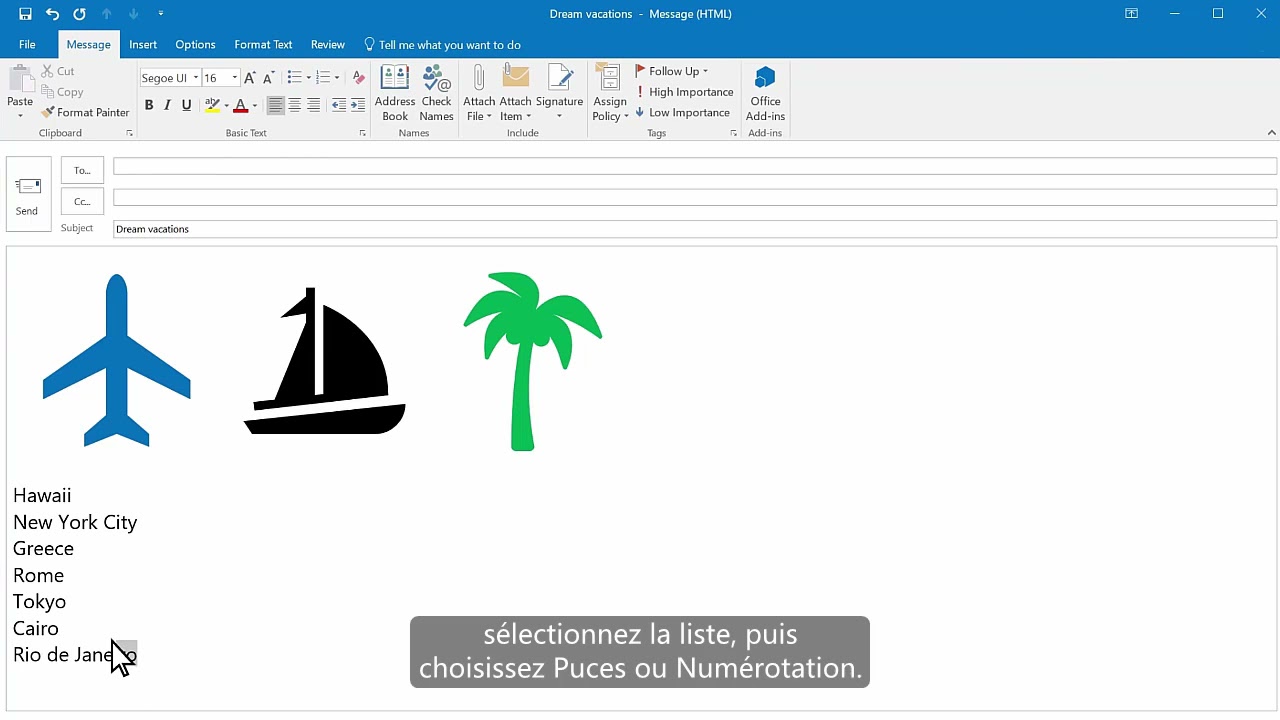Decrease the indent level
1280x720 pixels.
(x=339, y=105)
